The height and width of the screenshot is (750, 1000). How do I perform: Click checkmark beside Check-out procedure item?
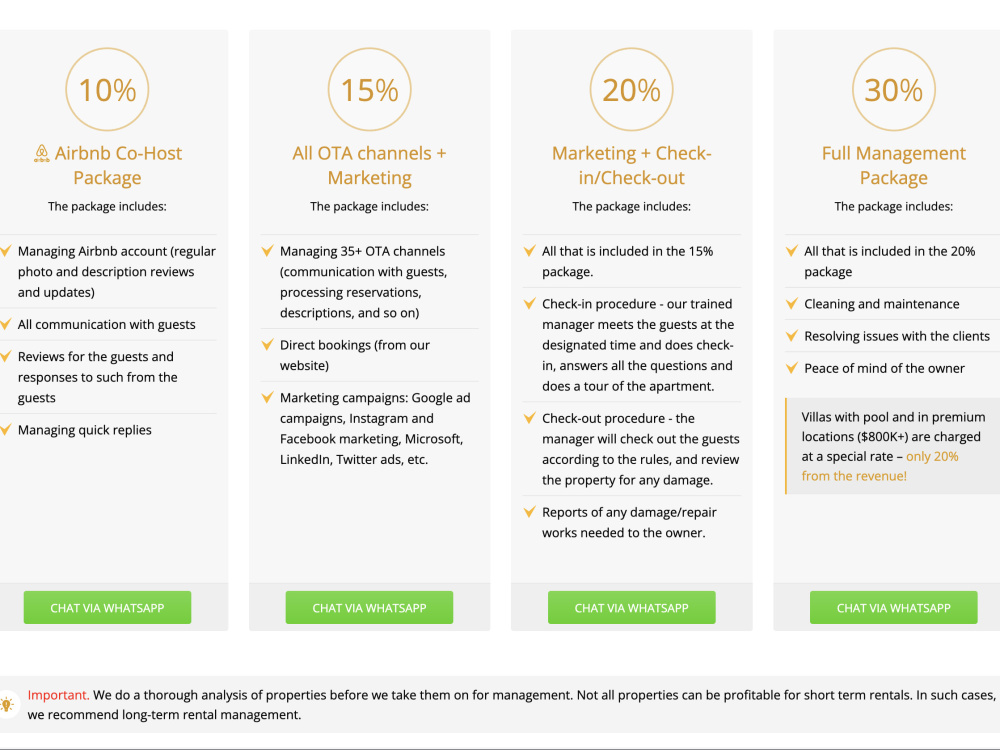click(530, 418)
